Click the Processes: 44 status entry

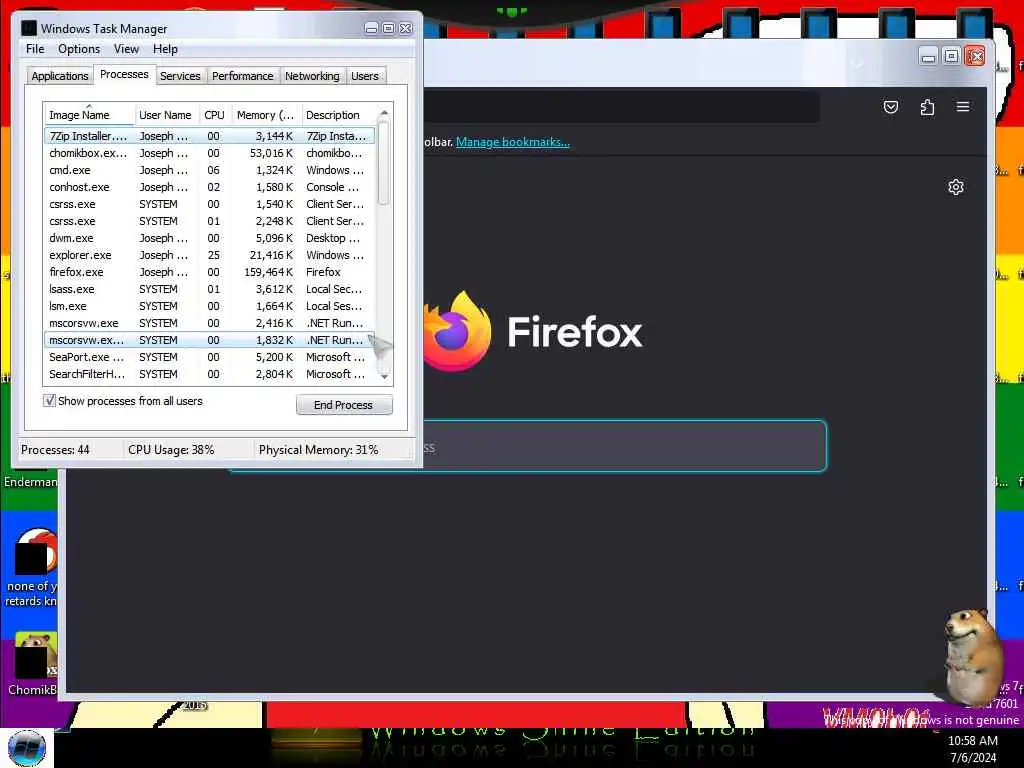[56, 449]
